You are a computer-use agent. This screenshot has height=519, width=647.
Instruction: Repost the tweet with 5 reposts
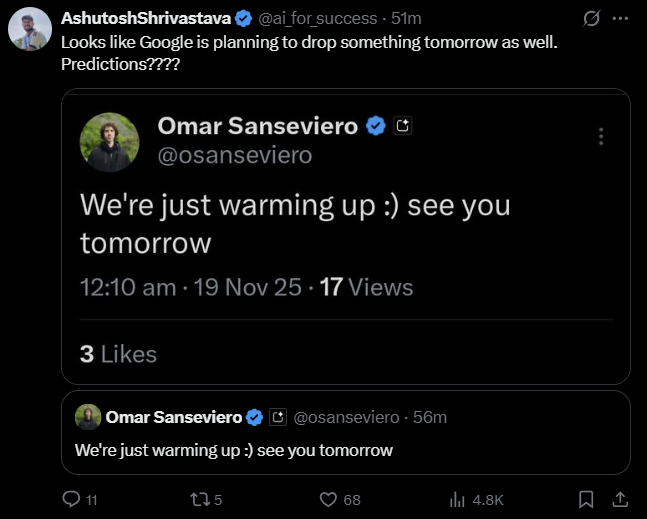tap(197, 499)
